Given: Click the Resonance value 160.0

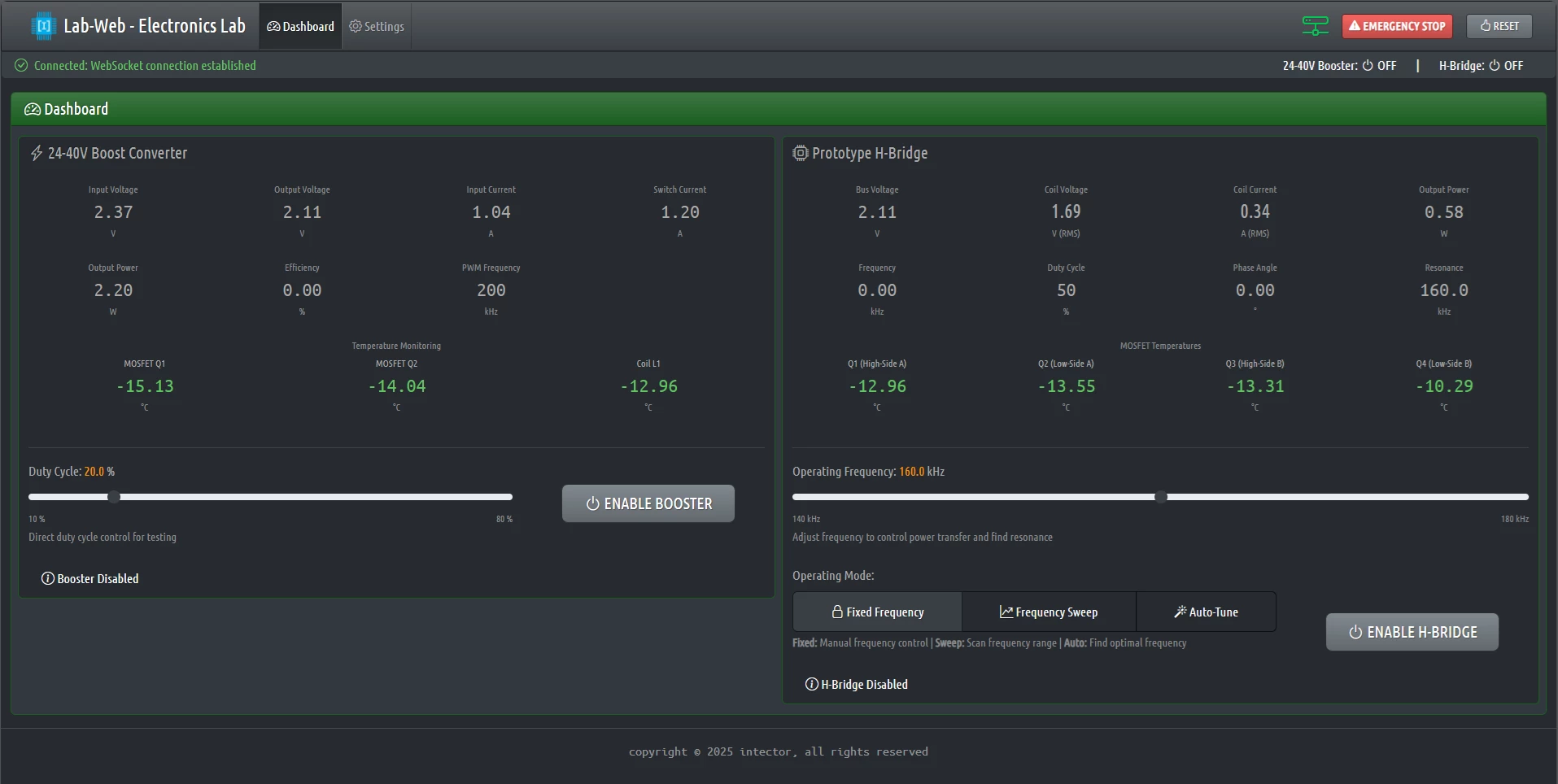Looking at the screenshot, I should click(x=1444, y=290).
